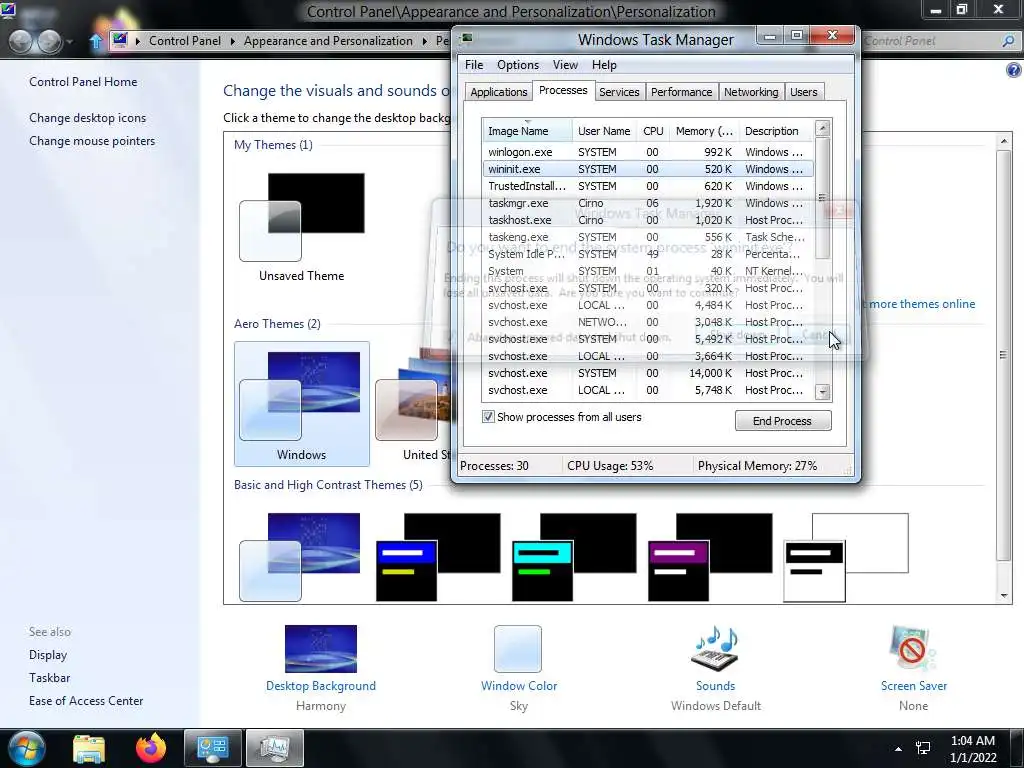Select svchost.exe row using 14,000 K
The width and height of the screenshot is (1024, 768).
(648, 373)
